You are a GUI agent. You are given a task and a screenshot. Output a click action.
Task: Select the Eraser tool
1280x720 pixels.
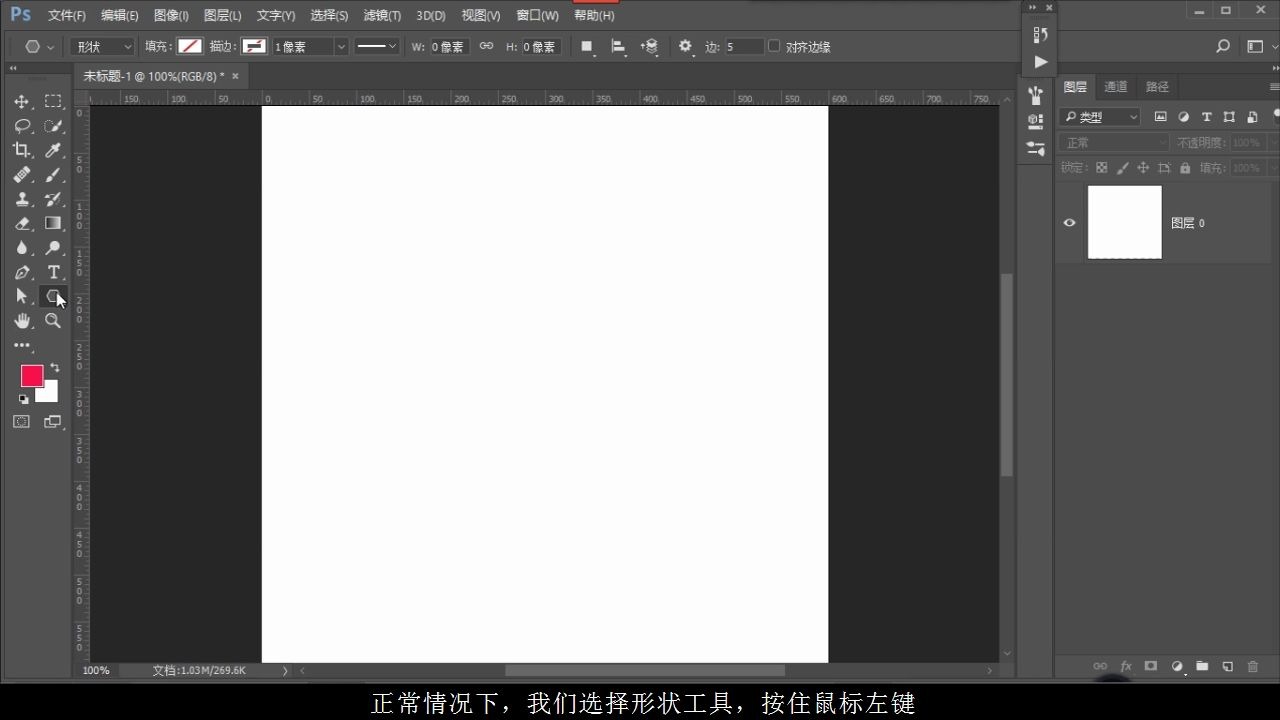tap(21, 223)
